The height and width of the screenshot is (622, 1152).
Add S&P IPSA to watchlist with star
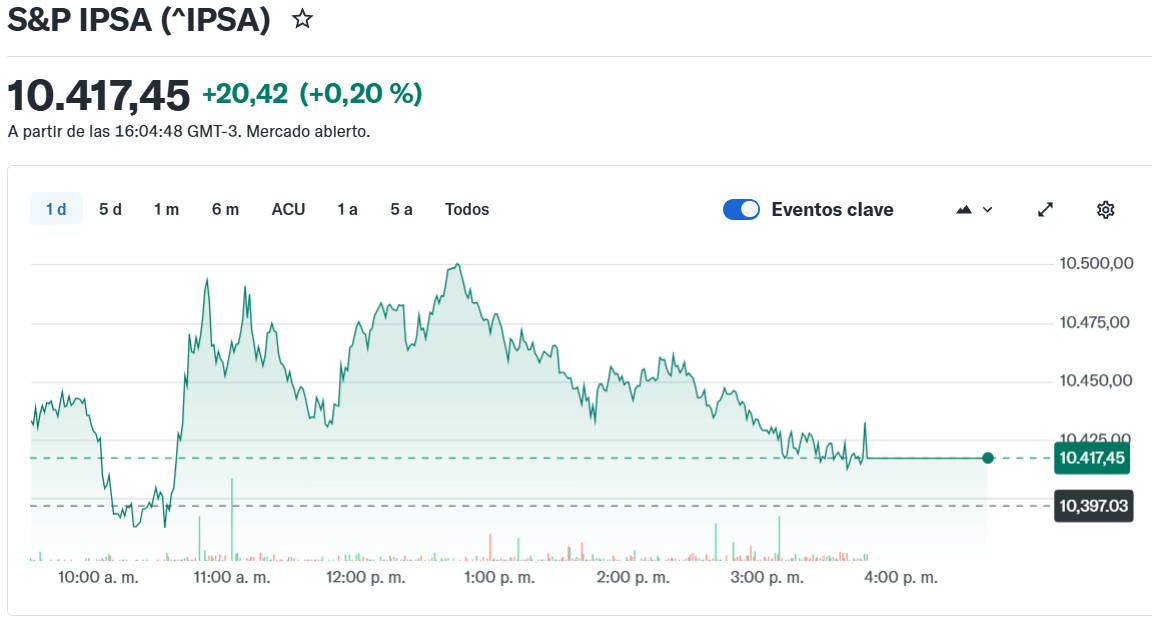click(x=302, y=19)
